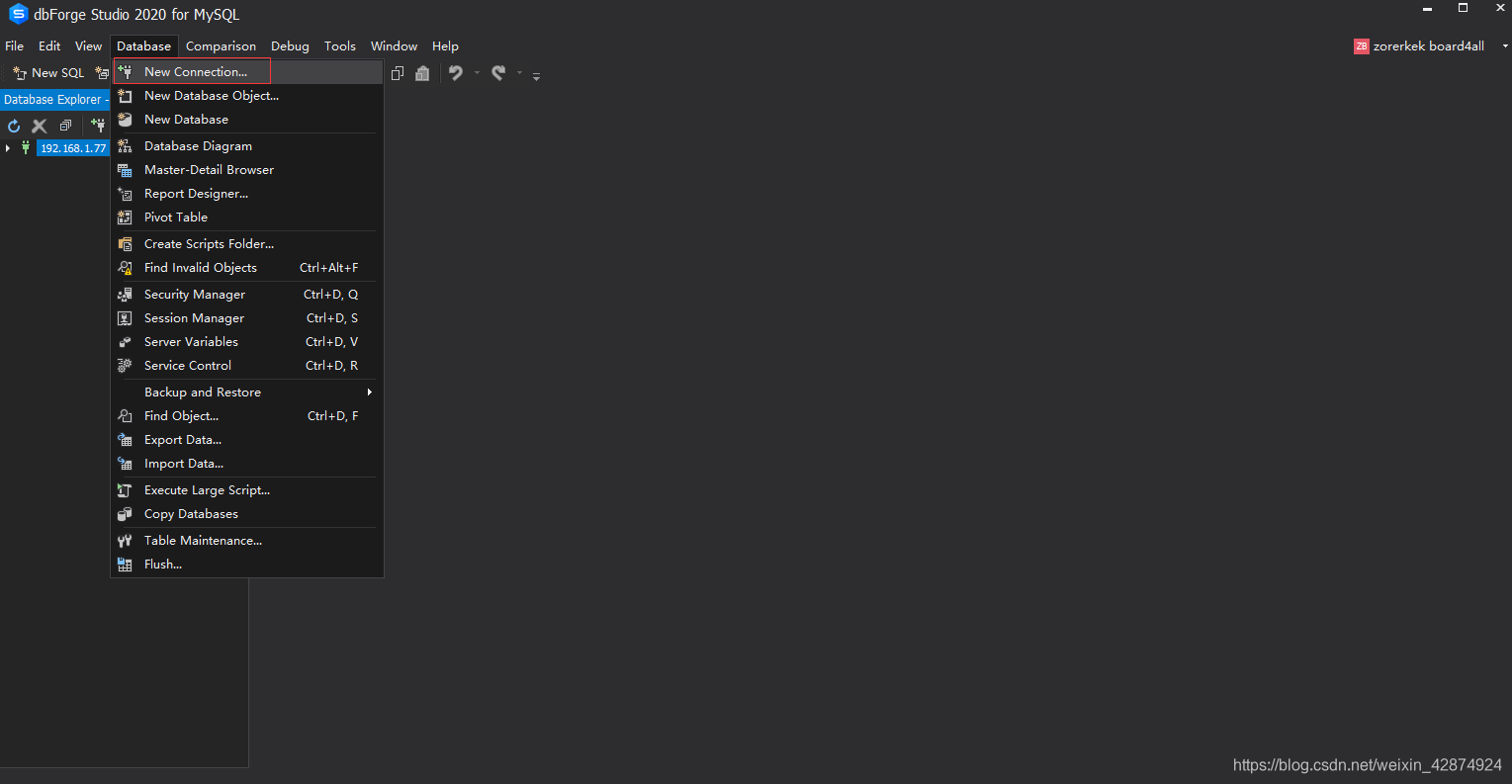Viewport: 1512px width, 784px height.
Task: Click the Copy Databases icon
Action: pyautogui.click(x=125, y=514)
